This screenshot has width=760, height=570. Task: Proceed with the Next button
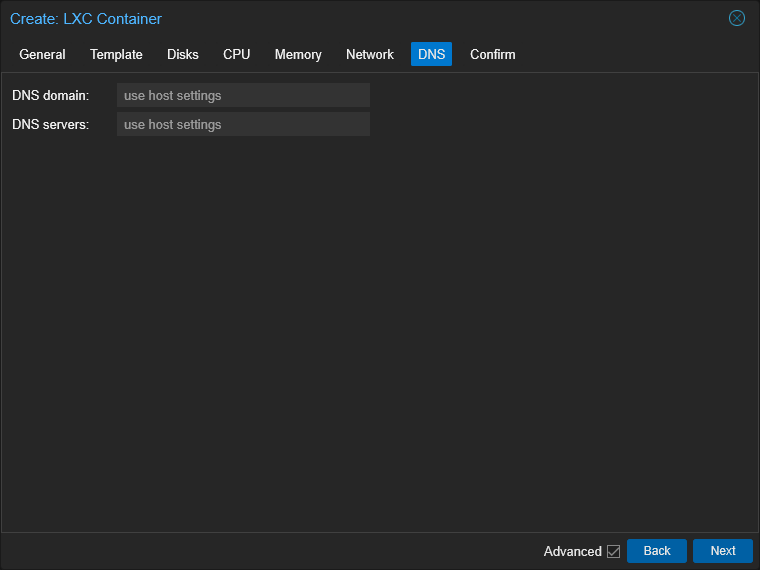coord(723,551)
